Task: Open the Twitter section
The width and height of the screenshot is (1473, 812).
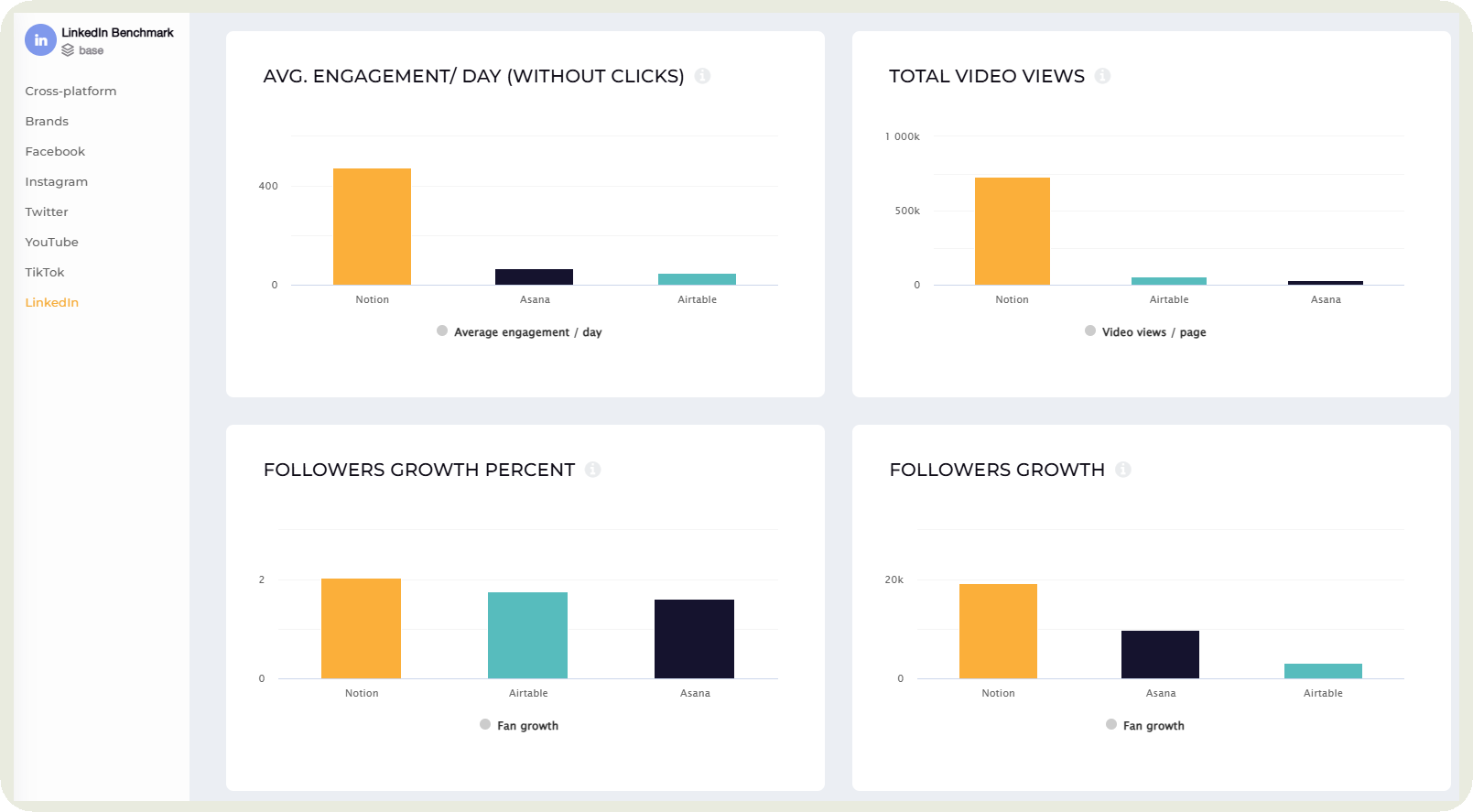Action: point(47,211)
